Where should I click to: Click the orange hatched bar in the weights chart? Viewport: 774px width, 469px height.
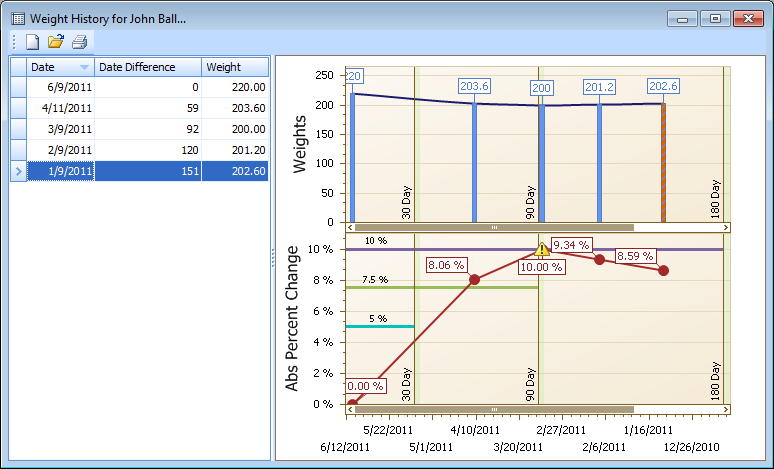point(663,163)
